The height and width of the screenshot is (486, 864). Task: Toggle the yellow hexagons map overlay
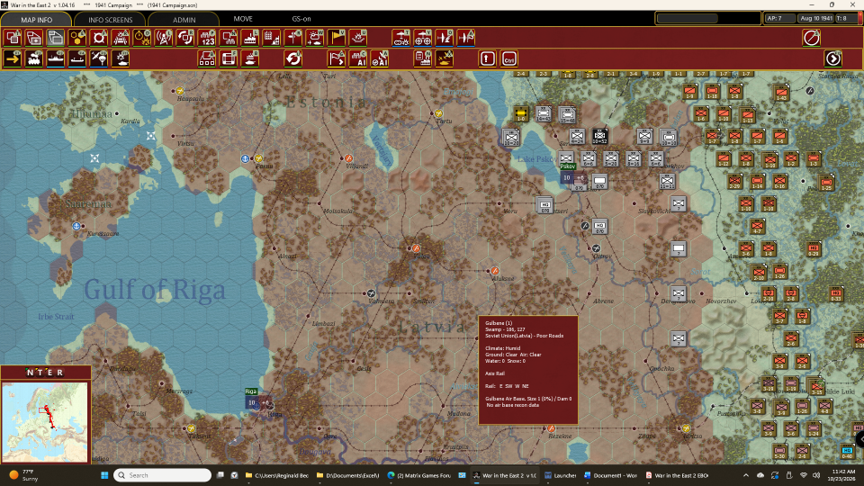click(x=77, y=38)
